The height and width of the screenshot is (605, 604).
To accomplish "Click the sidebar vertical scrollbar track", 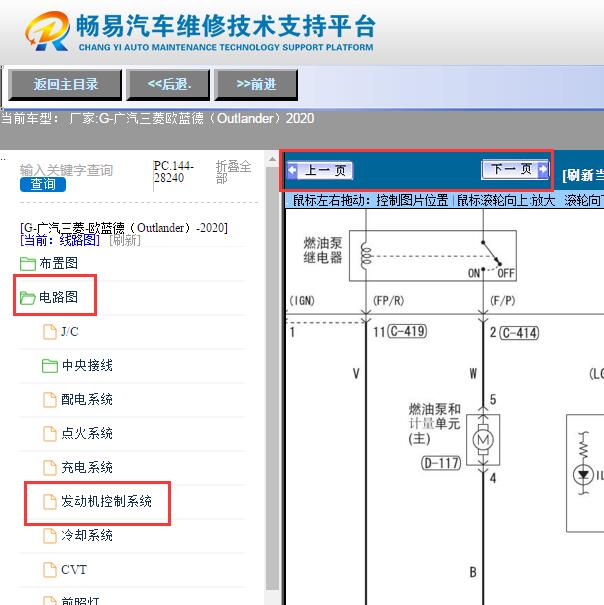I will [x=272, y=378].
